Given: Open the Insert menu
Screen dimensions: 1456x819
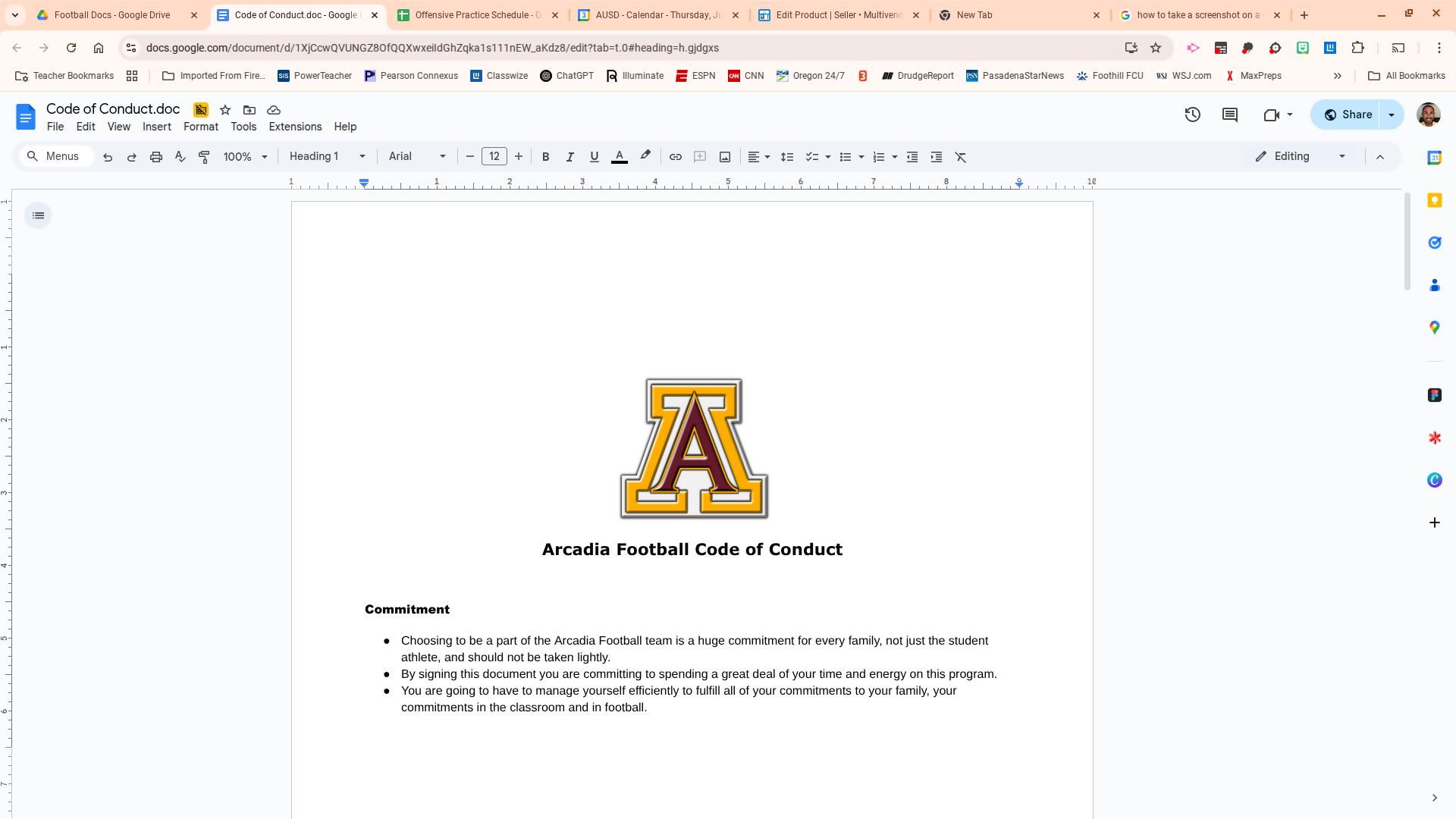Looking at the screenshot, I should click(157, 127).
